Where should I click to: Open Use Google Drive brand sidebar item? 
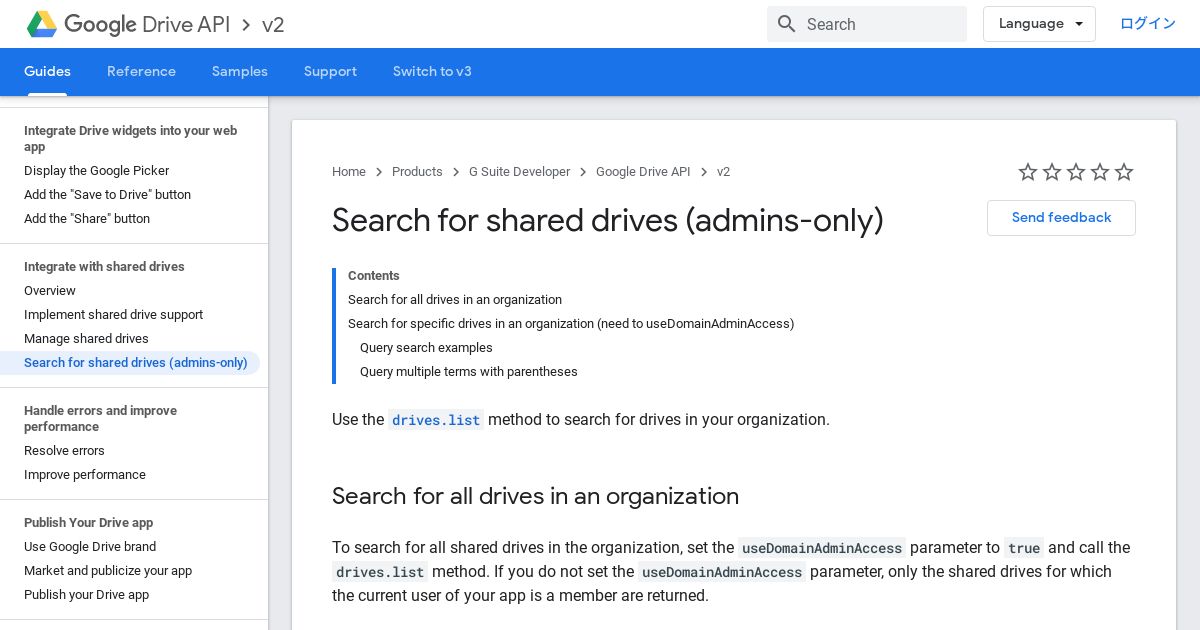click(90, 547)
